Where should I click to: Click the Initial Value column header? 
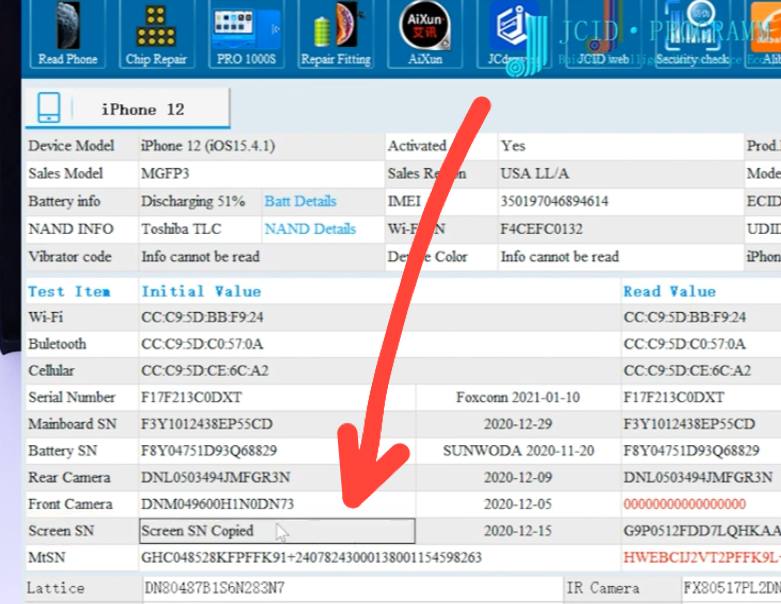coord(201,291)
